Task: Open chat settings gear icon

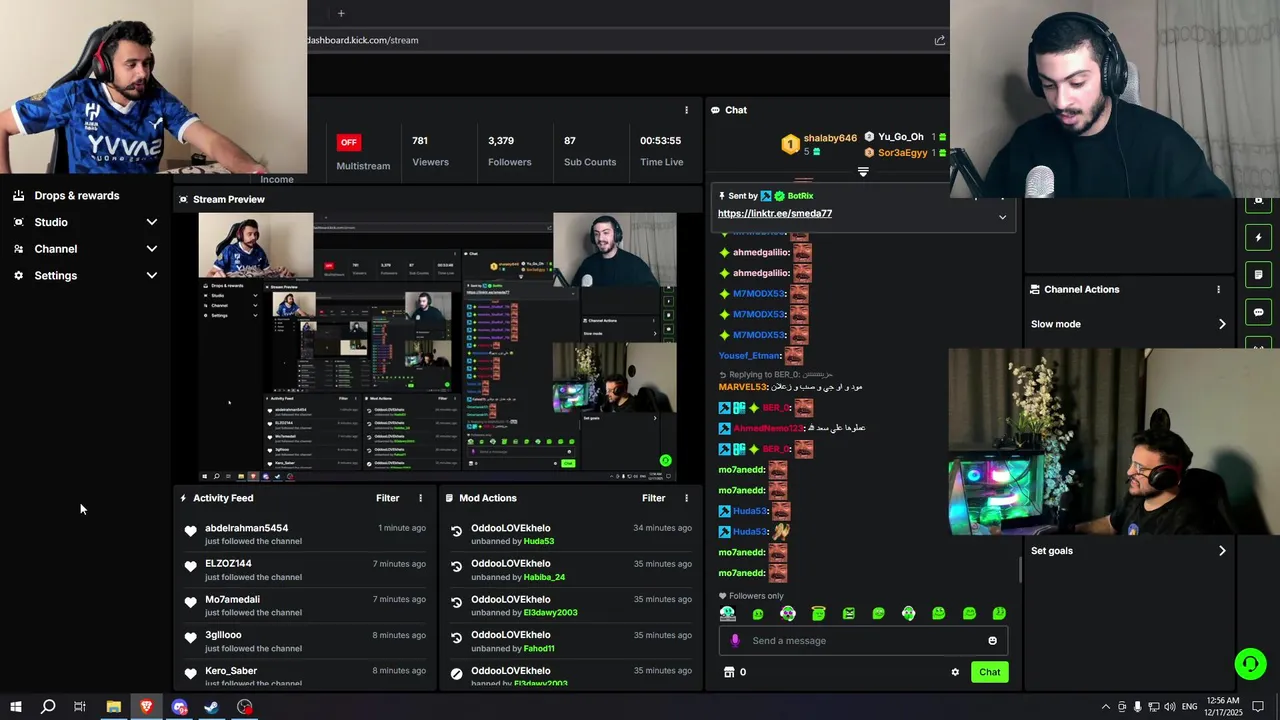Action: click(x=955, y=672)
